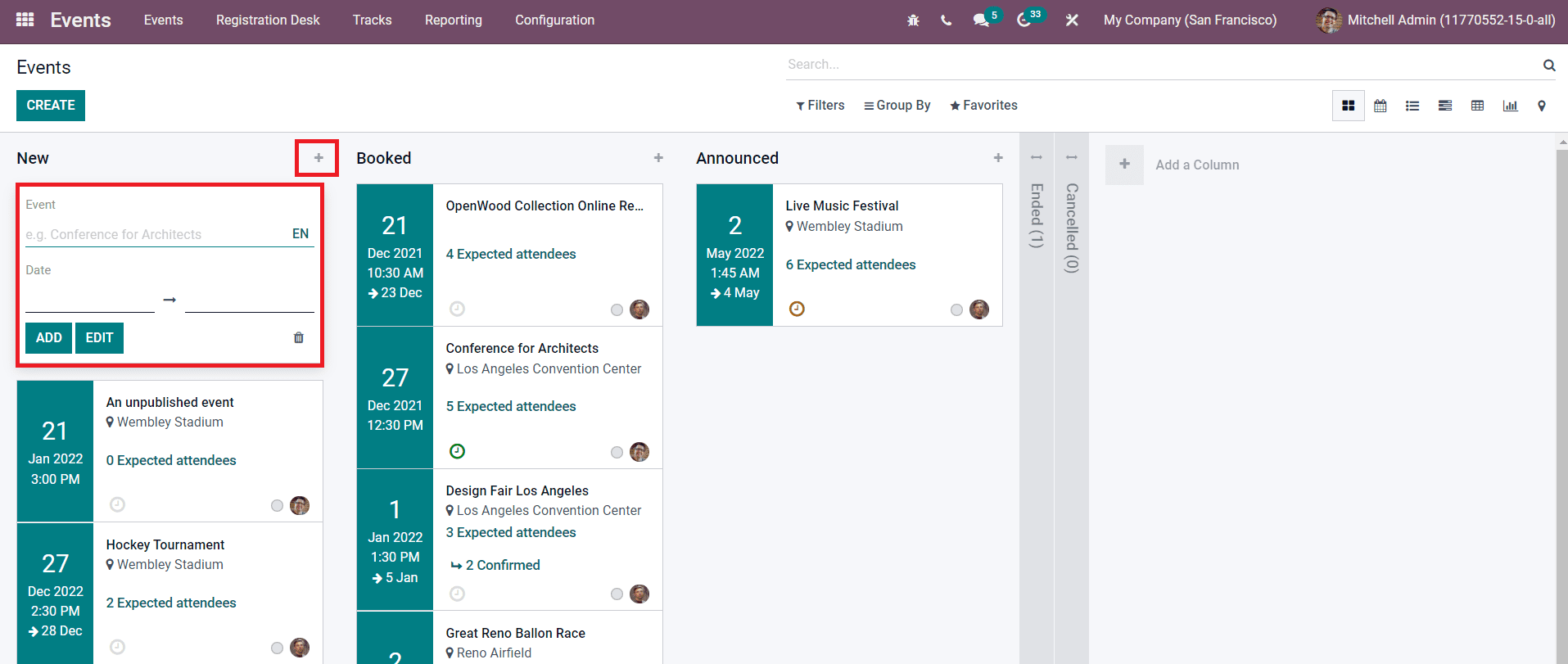The height and width of the screenshot is (664, 1568).
Task: Open the Filters dropdown
Action: [x=820, y=106]
